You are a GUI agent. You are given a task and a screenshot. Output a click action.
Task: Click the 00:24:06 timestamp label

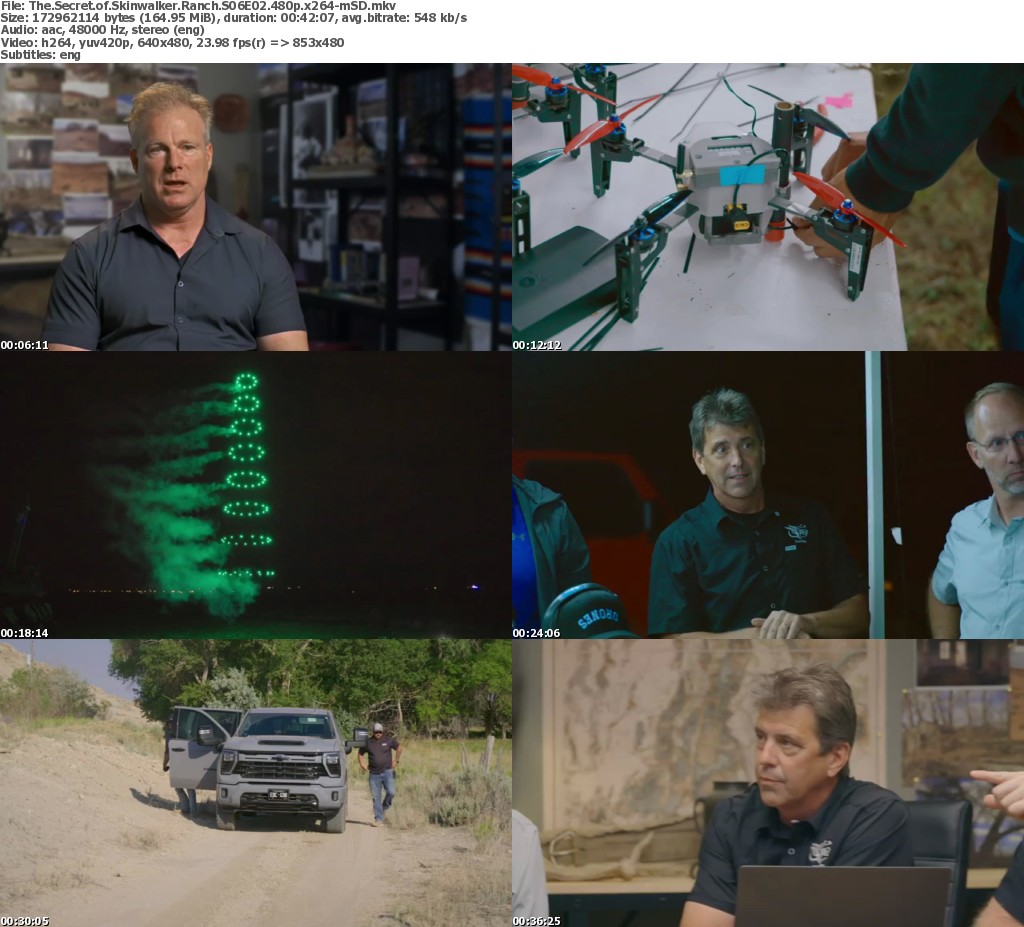pyautogui.click(x=537, y=633)
